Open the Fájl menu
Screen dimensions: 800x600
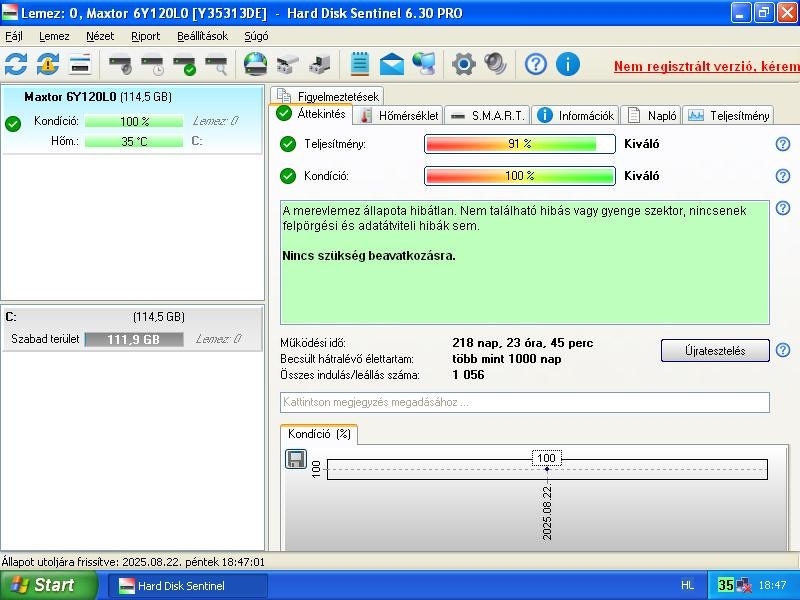click(x=14, y=36)
